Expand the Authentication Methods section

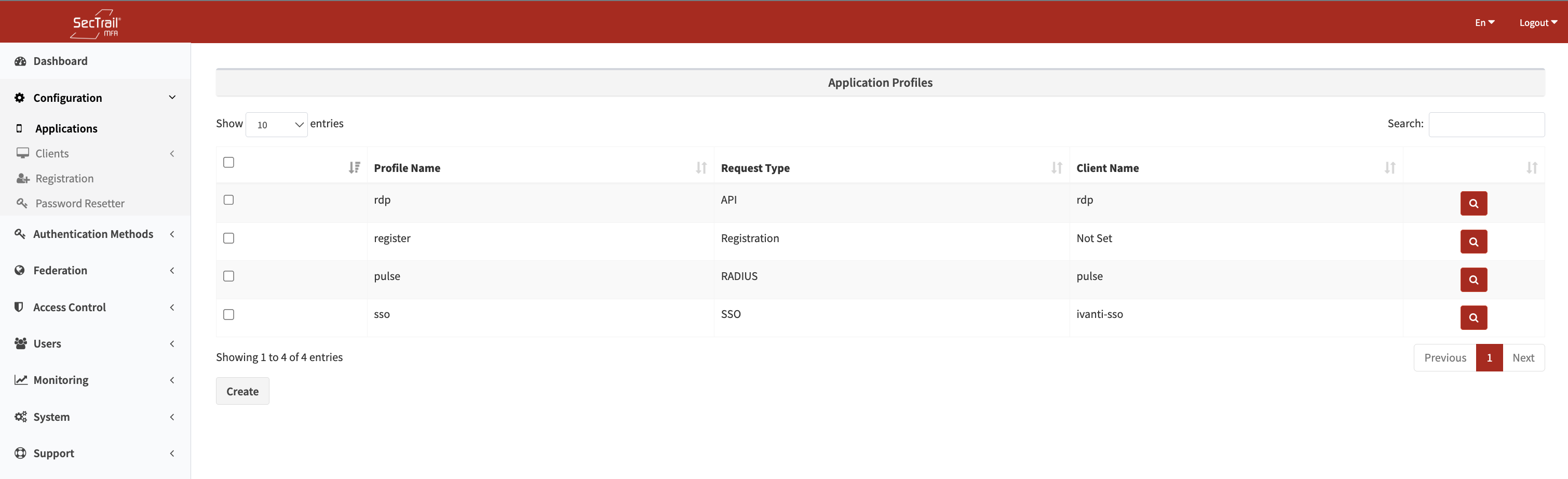point(92,233)
